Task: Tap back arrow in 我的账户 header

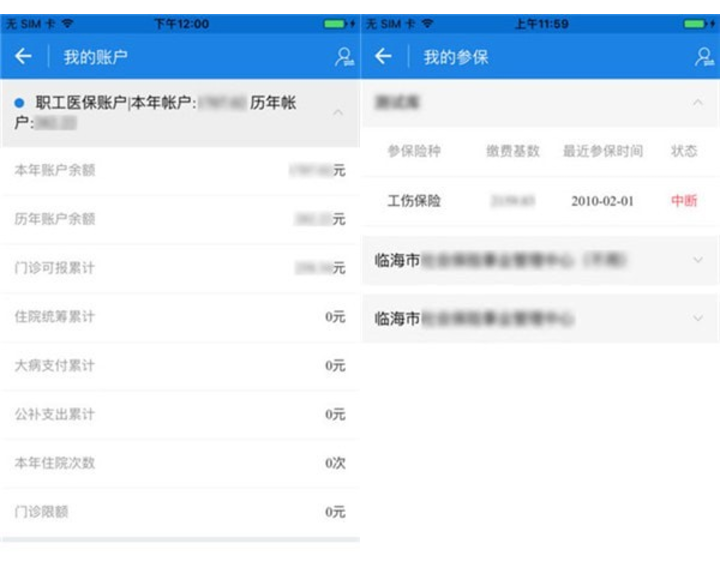Action: (23, 57)
